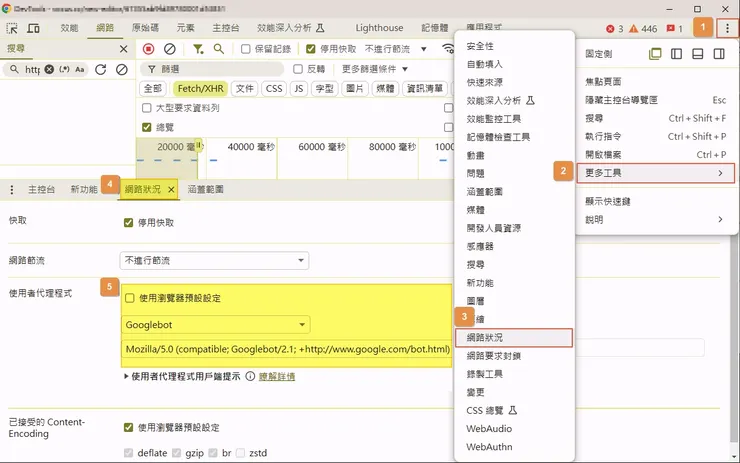This screenshot has height=463, width=740.
Task: Switch to the 效能 tab
Action: pos(69,28)
